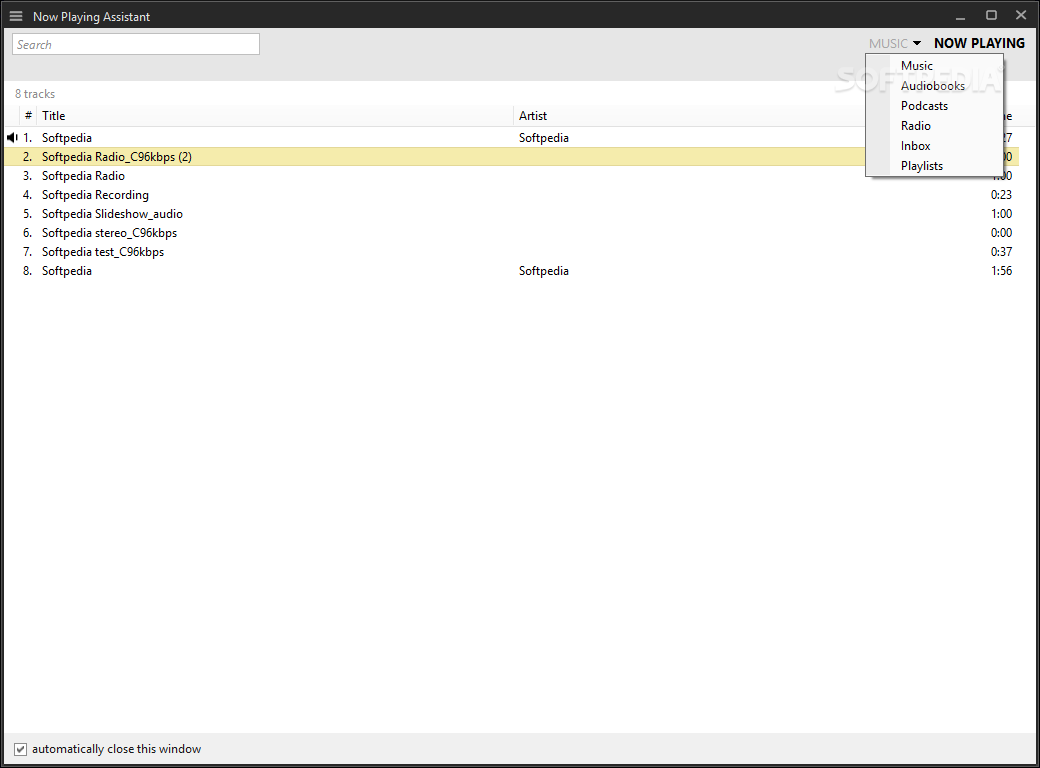Select track Softpedia Radio_C96kbps (2)
The height and width of the screenshot is (768, 1040).
(117, 157)
